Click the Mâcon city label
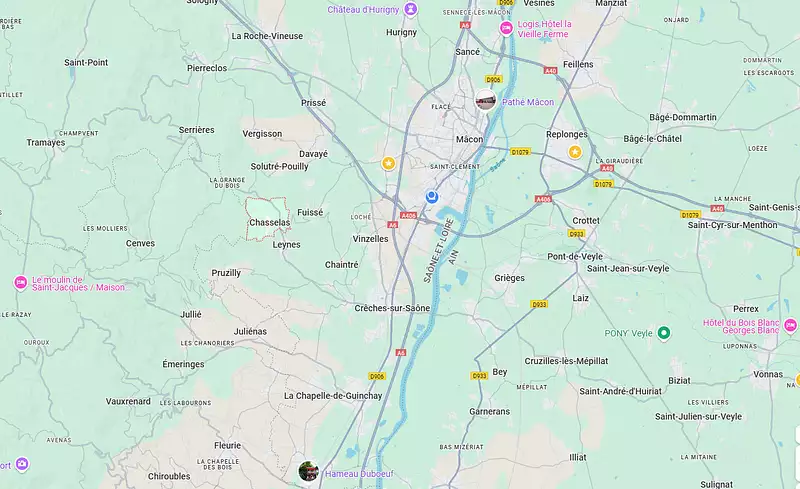This screenshot has width=800, height=489. 469,139
